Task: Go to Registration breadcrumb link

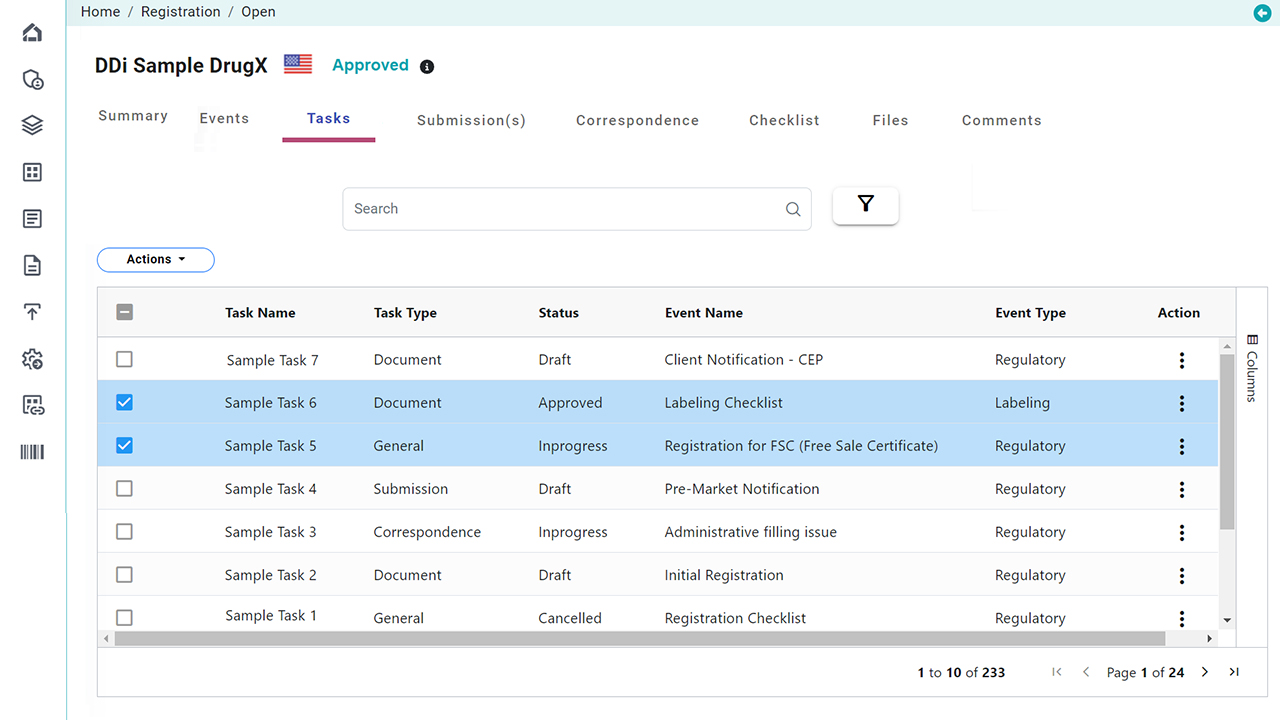Action: coord(181,12)
